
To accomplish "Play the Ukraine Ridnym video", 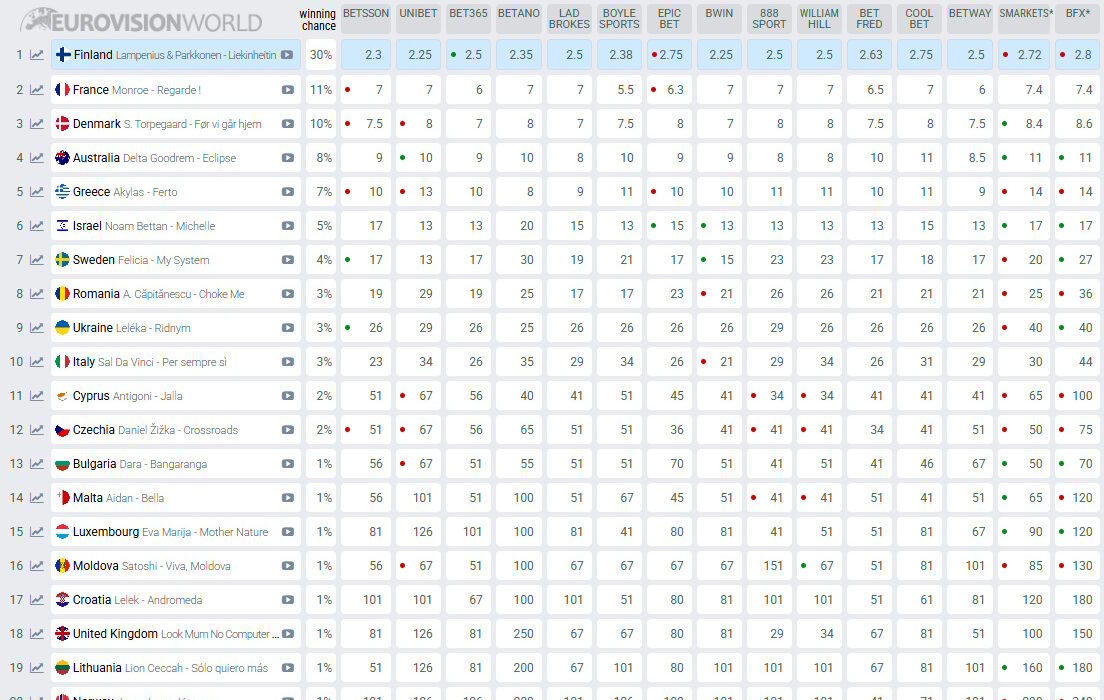I will pos(288,328).
